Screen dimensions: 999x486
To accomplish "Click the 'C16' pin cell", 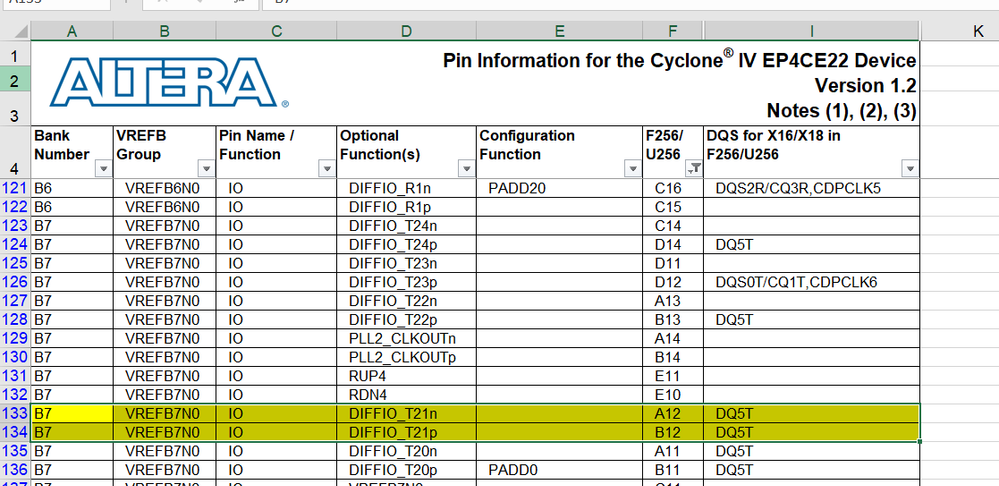I will pos(673,189).
